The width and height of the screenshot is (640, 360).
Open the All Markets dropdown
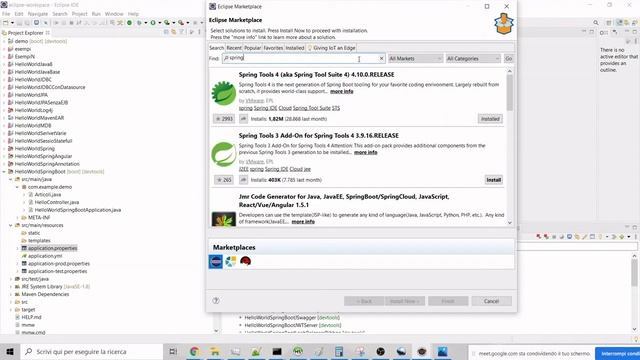(415, 58)
